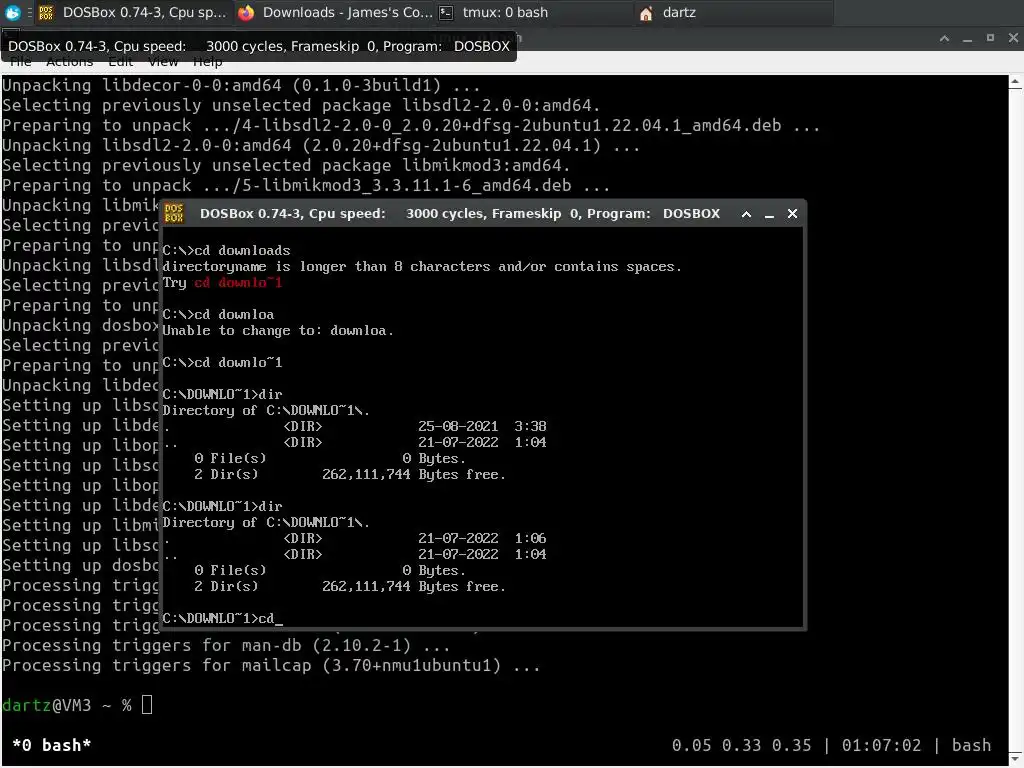Viewport: 1024px width, 768px height.
Task: Minimize the DOSBox window
Action: tap(769, 214)
